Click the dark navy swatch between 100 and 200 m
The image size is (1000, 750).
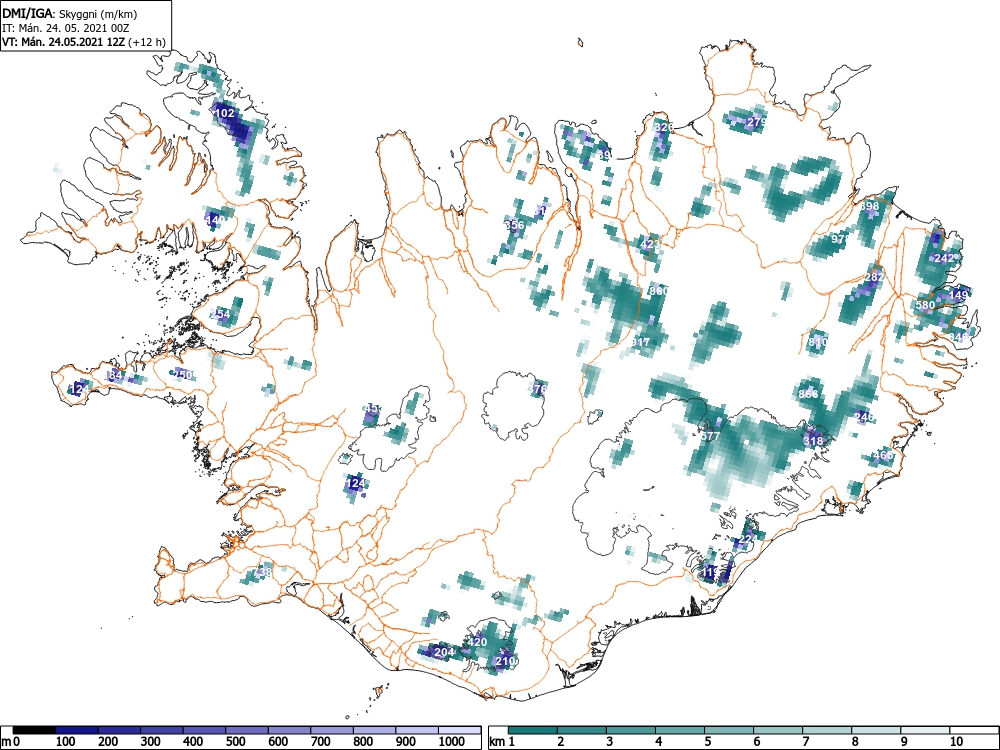pos(77,730)
